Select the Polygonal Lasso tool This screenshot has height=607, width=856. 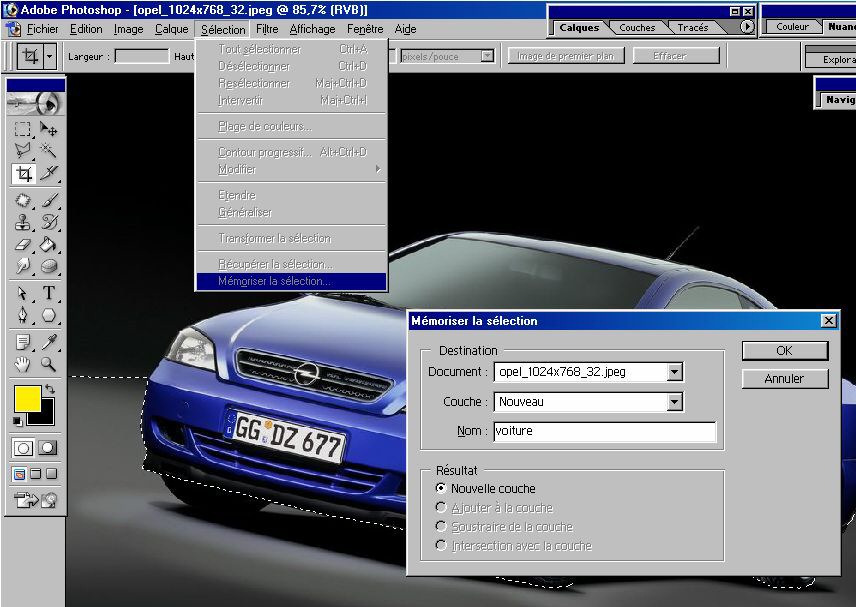pyautogui.click(x=23, y=150)
